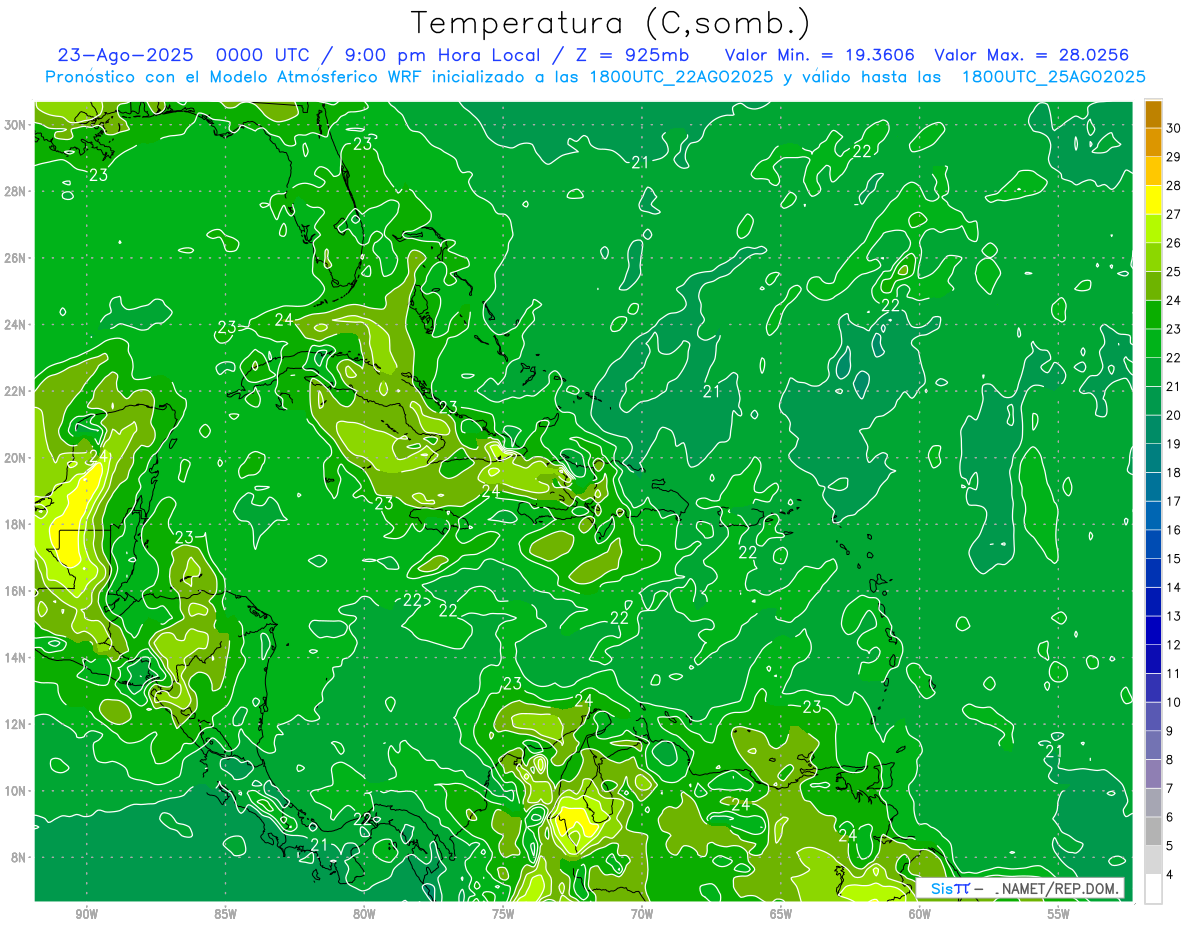
Task: Click the "30N" latitude axis label
Action: (16, 125)
